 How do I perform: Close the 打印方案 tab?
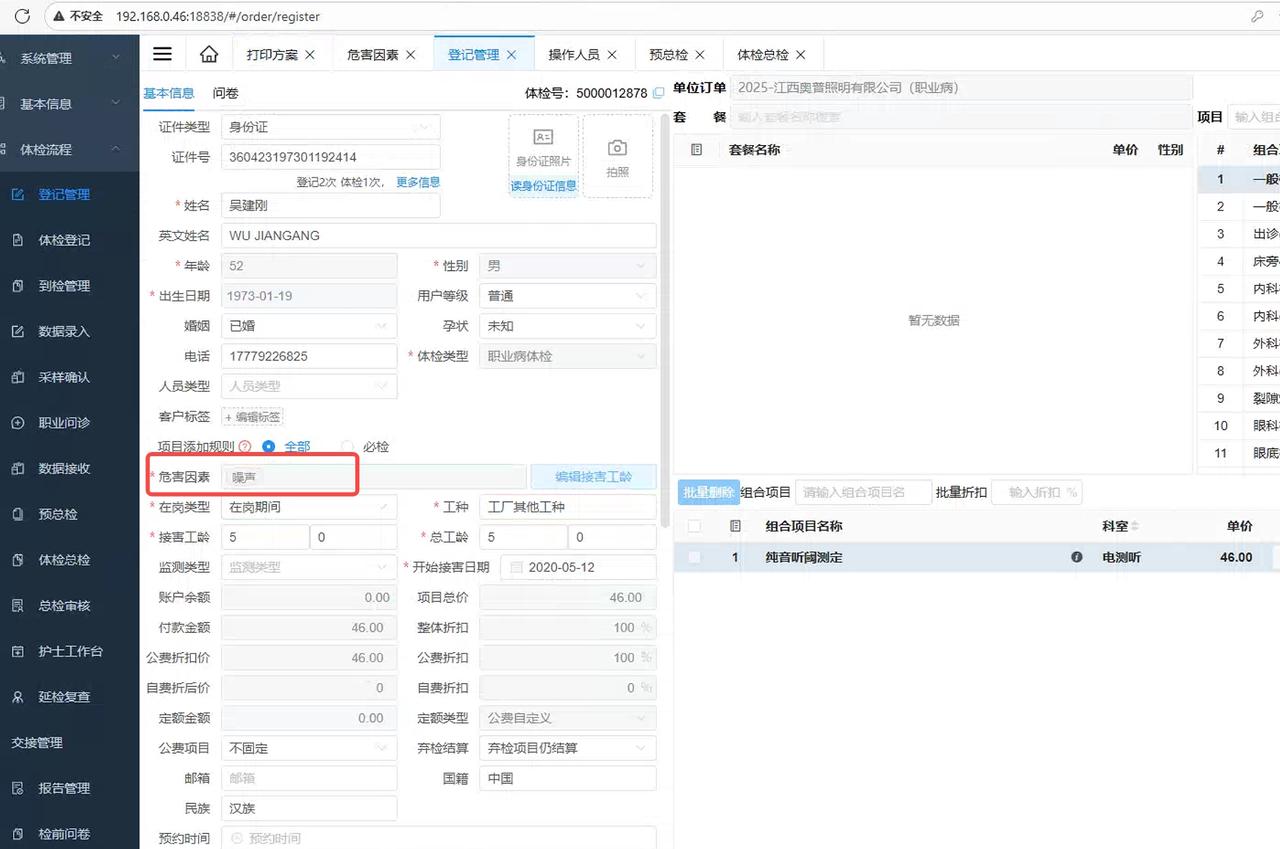310,55
